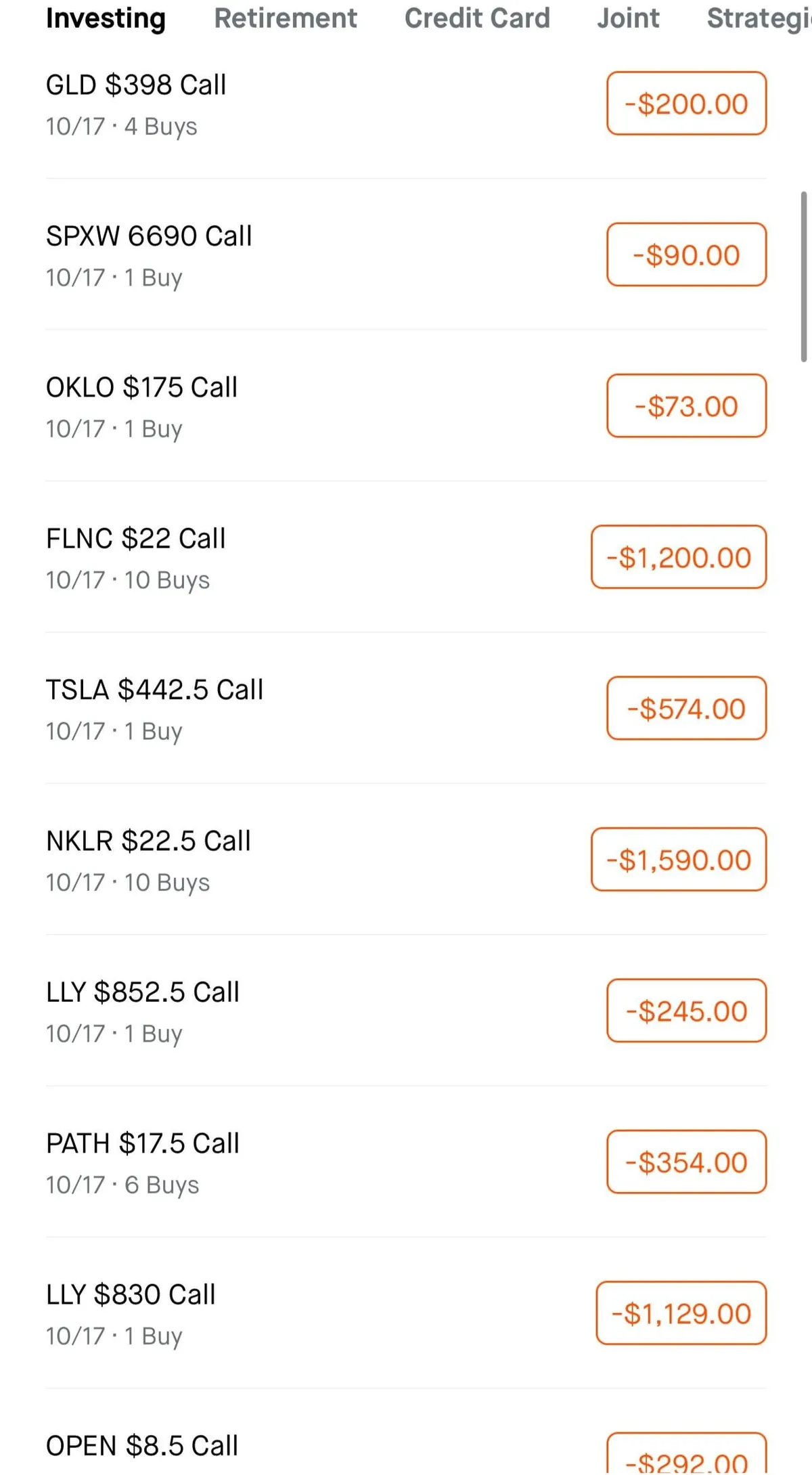Tap the -$200.00 GLD value button
This screenshot has height=1475, width=812.
(x=686, y=104)
